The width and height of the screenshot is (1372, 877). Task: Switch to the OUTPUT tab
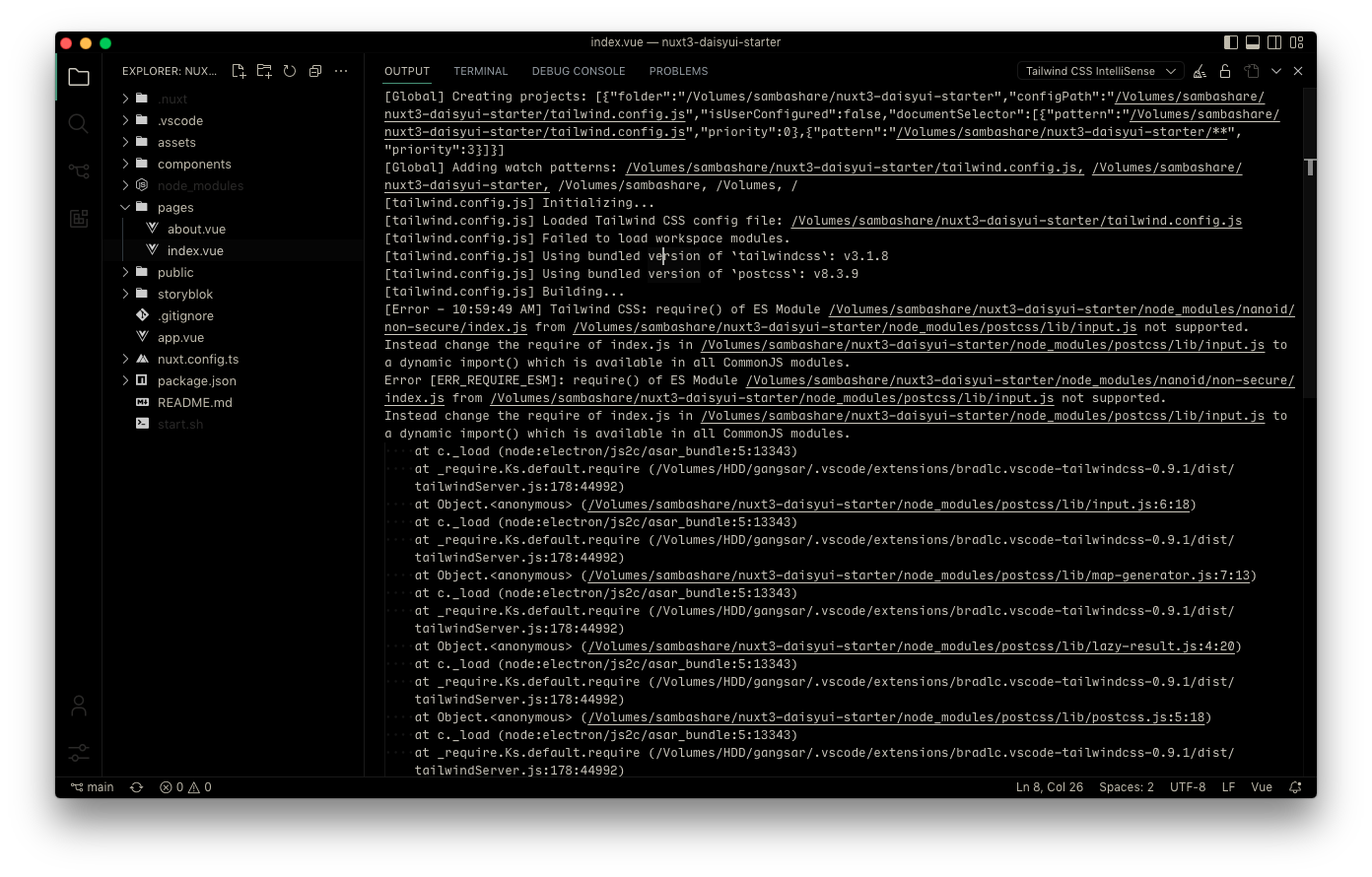point(407,71)
